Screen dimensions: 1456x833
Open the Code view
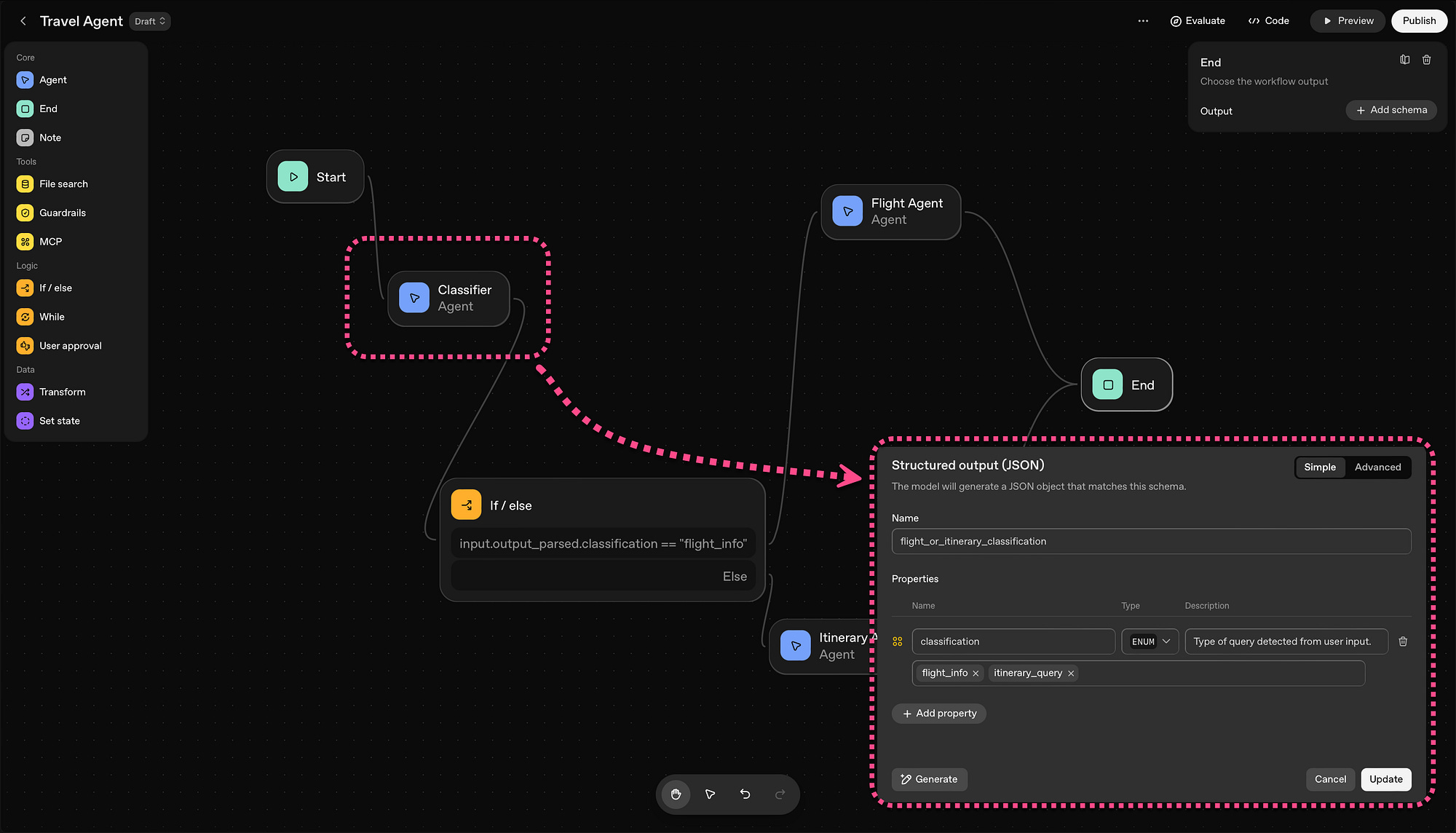point(1269,21)
